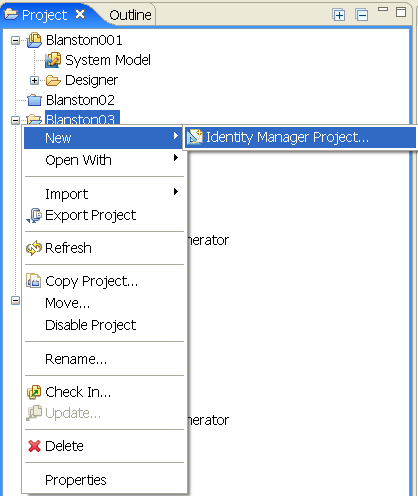Choose Export Project from the context menu

pos(103,215)
